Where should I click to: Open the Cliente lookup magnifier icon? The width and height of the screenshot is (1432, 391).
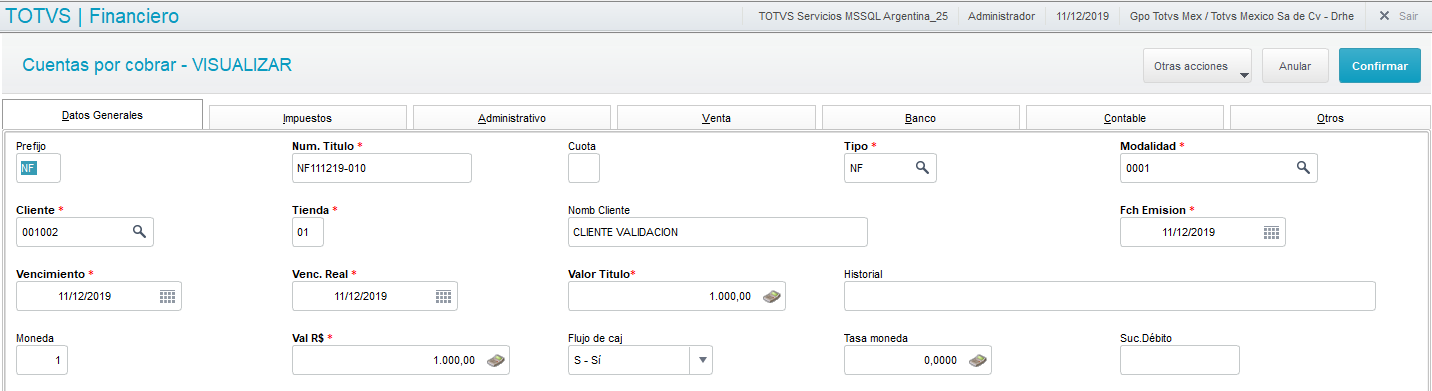(139, 232)
